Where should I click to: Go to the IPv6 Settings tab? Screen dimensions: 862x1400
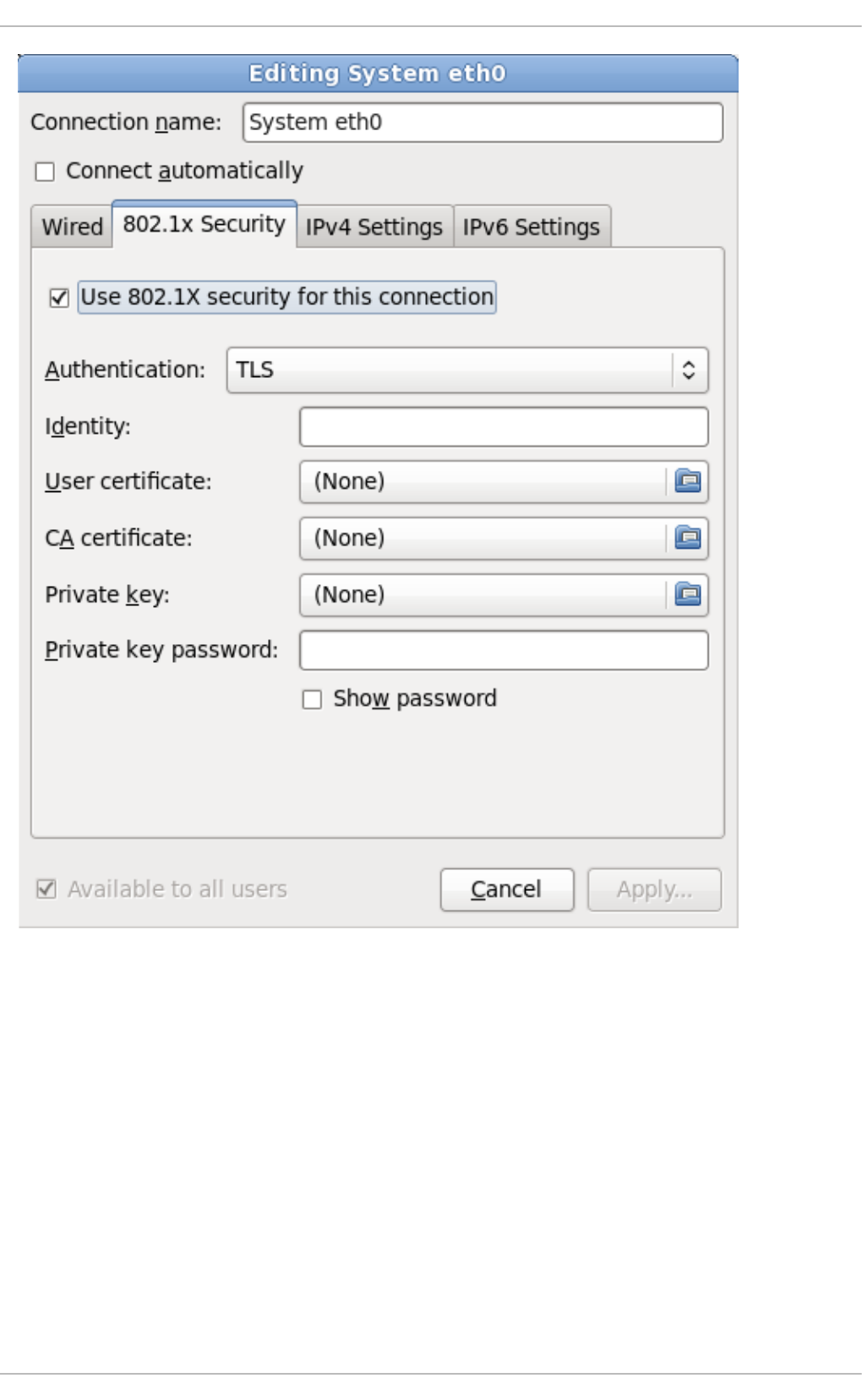coord(531,227)
